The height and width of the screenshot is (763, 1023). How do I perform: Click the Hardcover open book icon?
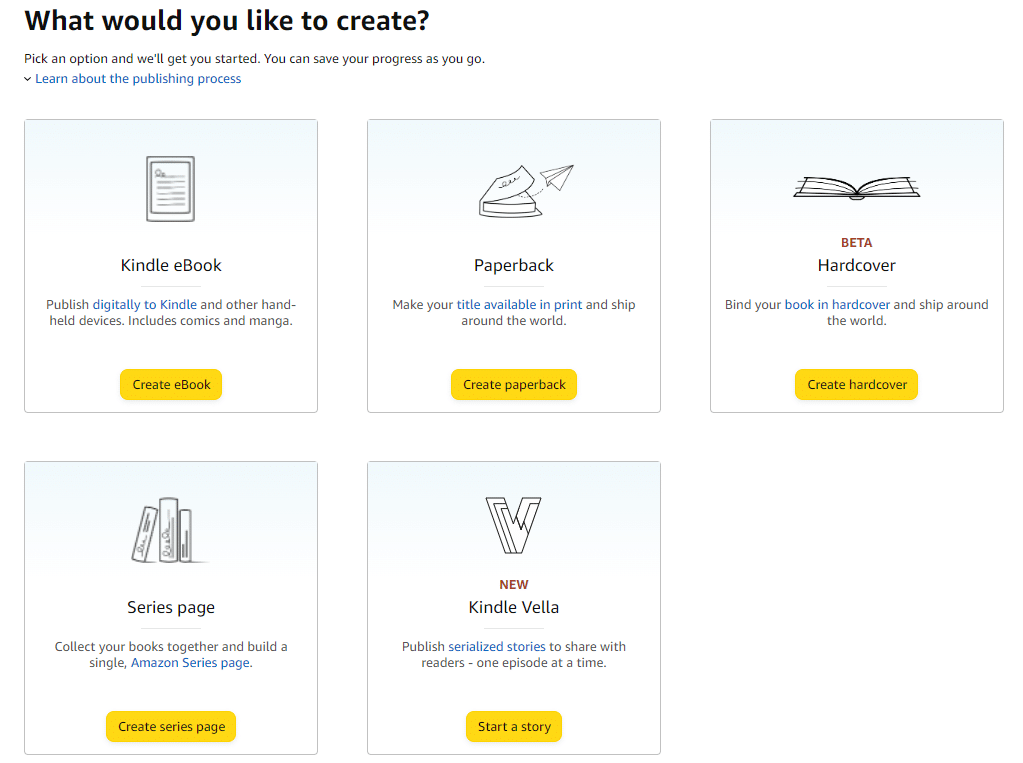pyautogui.click(x=856, y=187)
